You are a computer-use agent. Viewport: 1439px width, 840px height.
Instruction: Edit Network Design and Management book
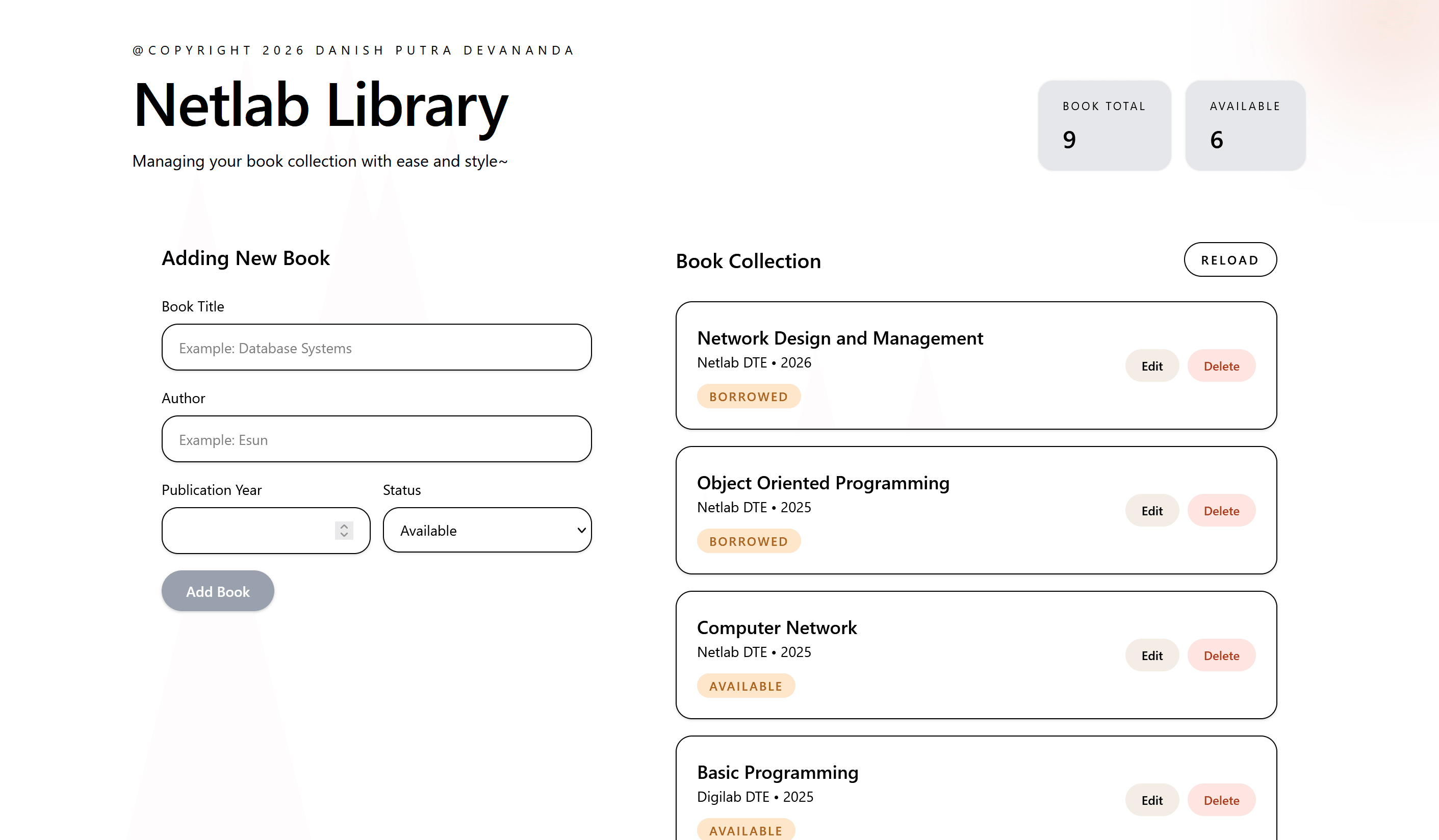[1152, 366]
